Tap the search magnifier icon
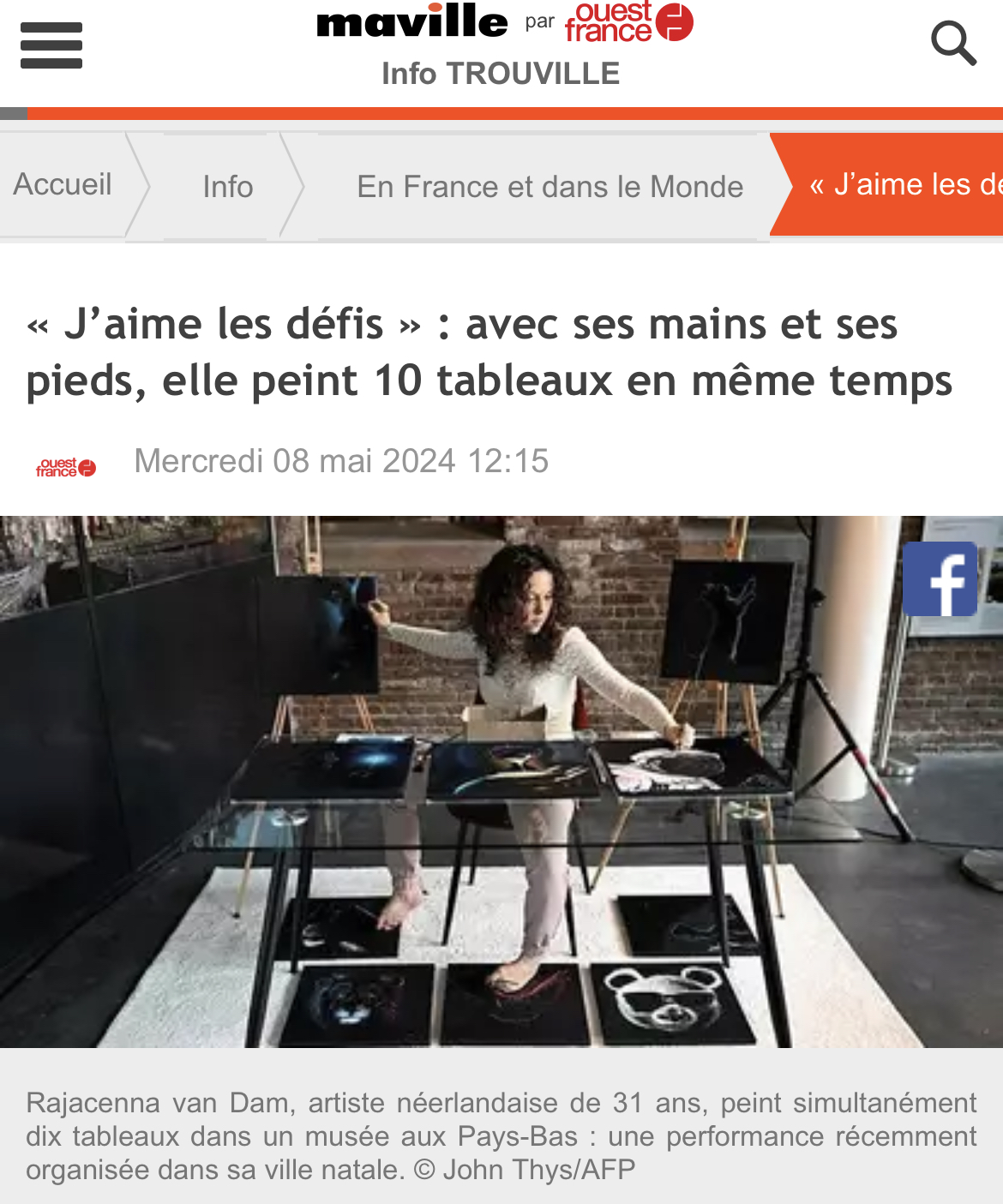 pos(953,44)
